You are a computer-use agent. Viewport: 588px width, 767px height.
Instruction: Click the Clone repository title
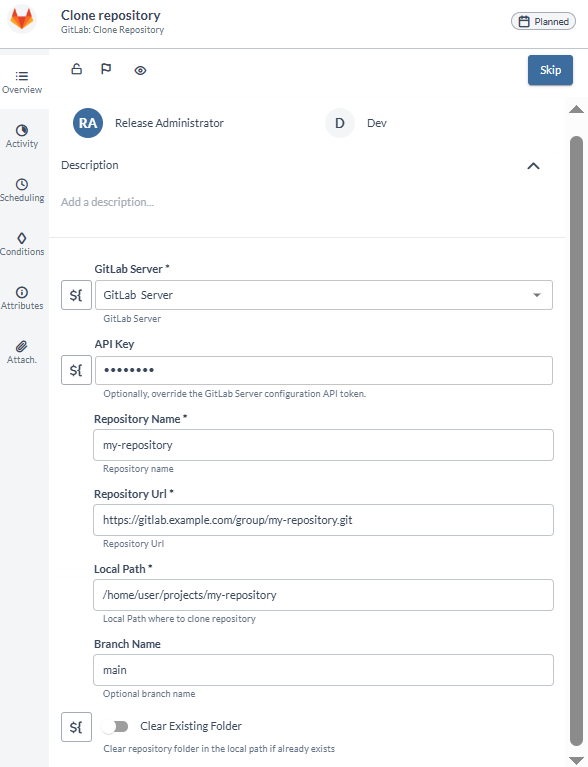click(111, 15)
